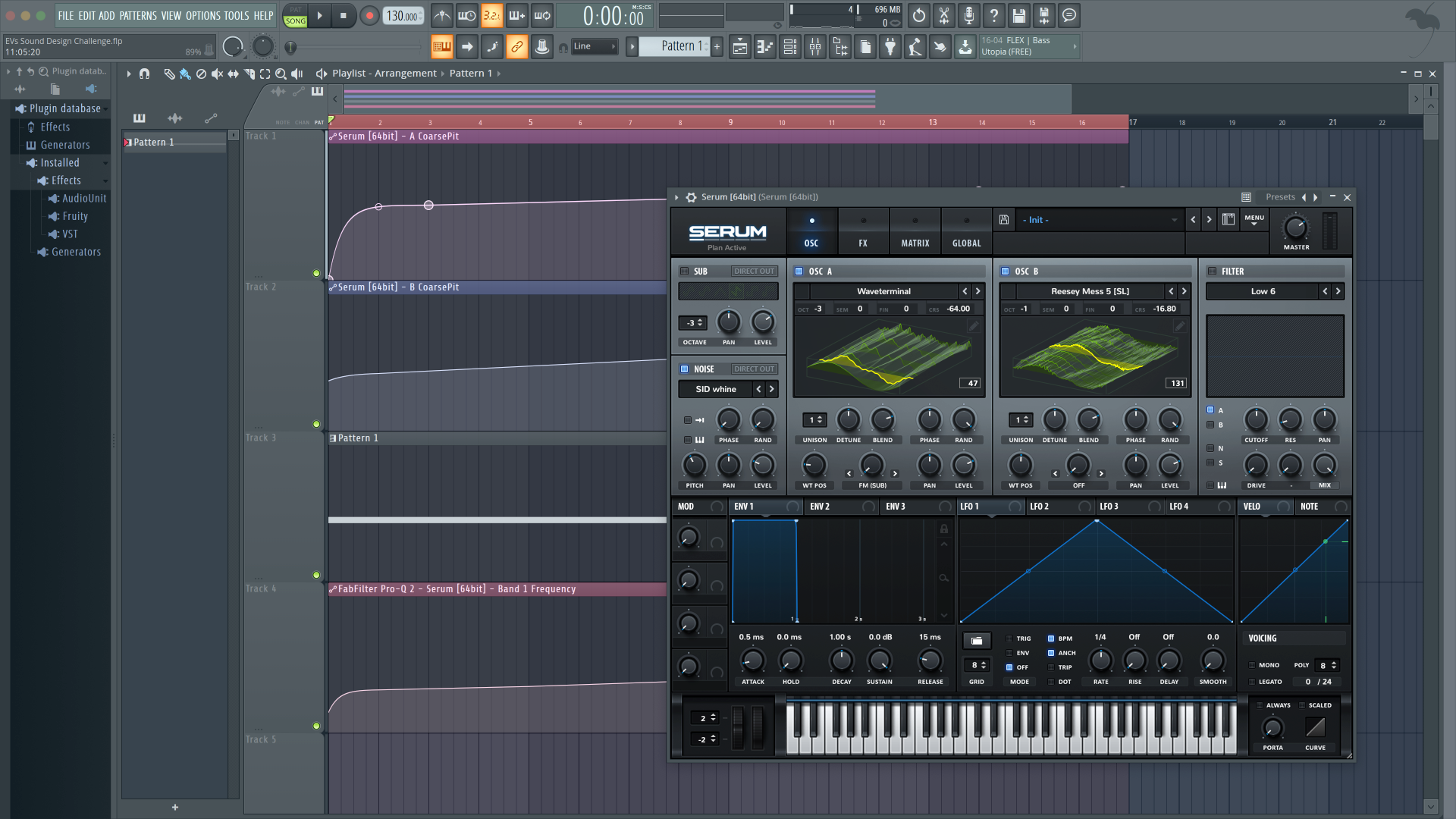Click LFO 1 shape folder icon
This screenshot has height=819, width=1456.
[977, 641]
